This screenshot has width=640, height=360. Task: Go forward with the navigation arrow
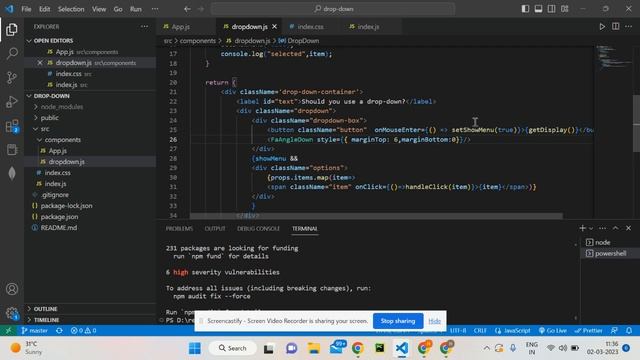click(x=200, y=9)
